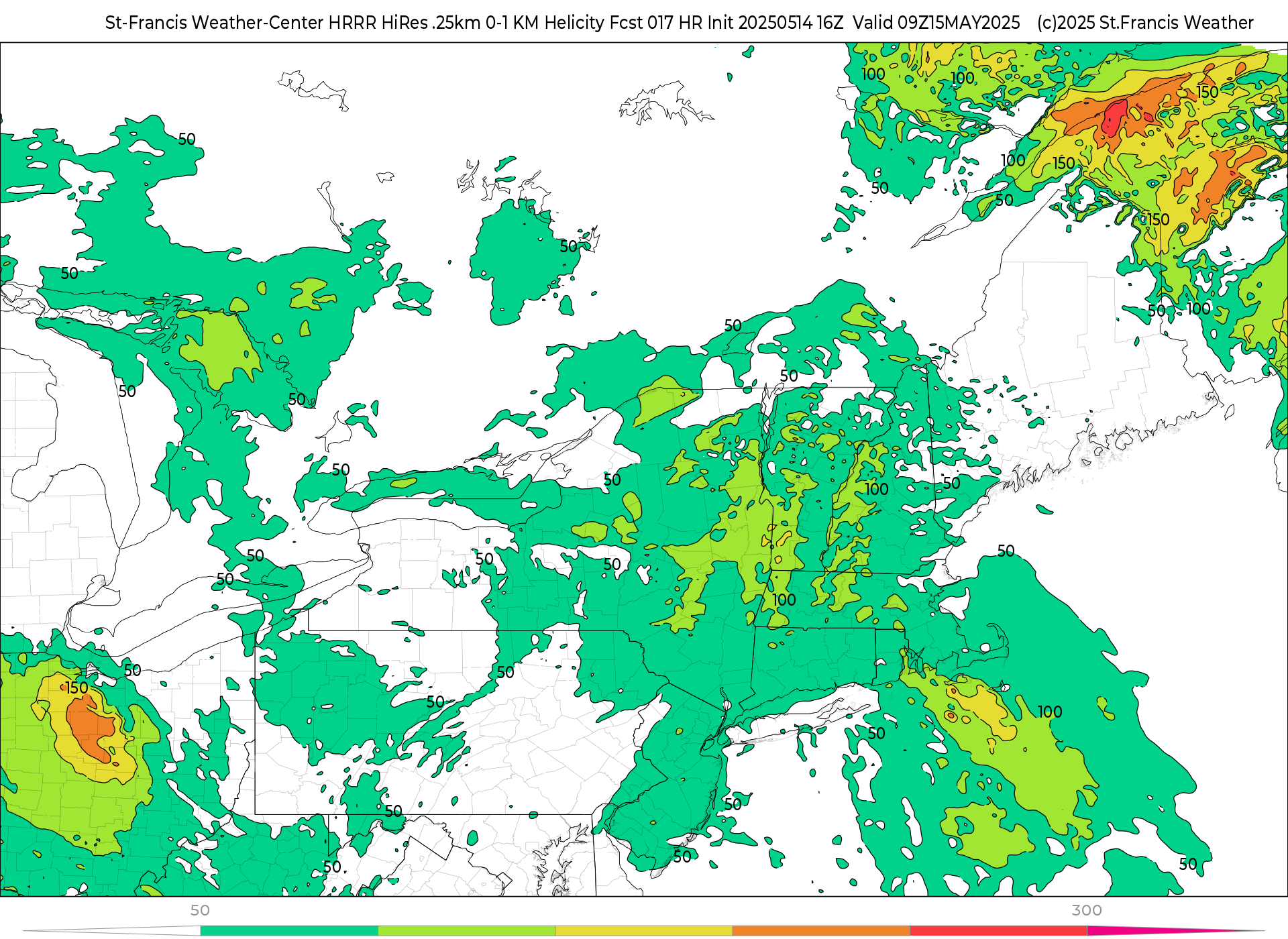Viewport: 1288px width, 939px height.
Task: Click the '300' label on the color legend
Action: [x=1087, y=910]
